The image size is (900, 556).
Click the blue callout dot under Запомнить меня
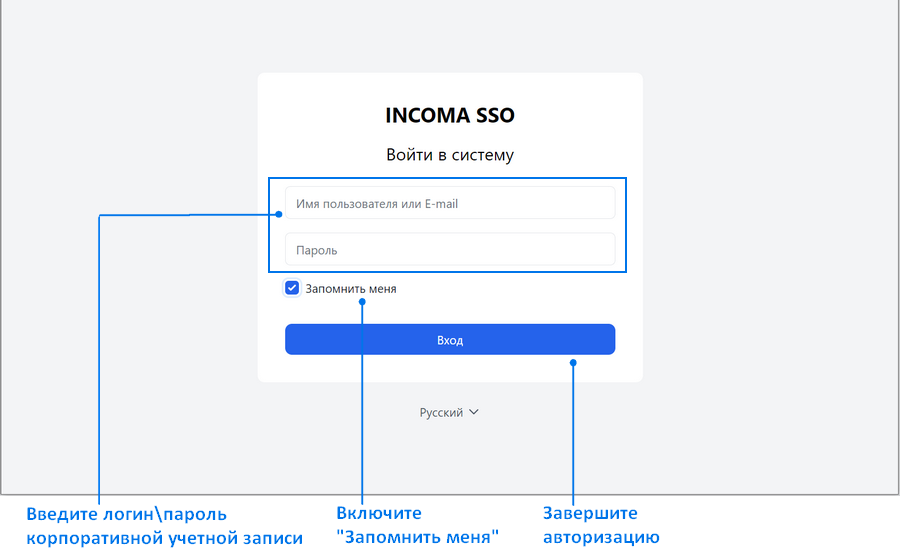click(x=362, y=302)
